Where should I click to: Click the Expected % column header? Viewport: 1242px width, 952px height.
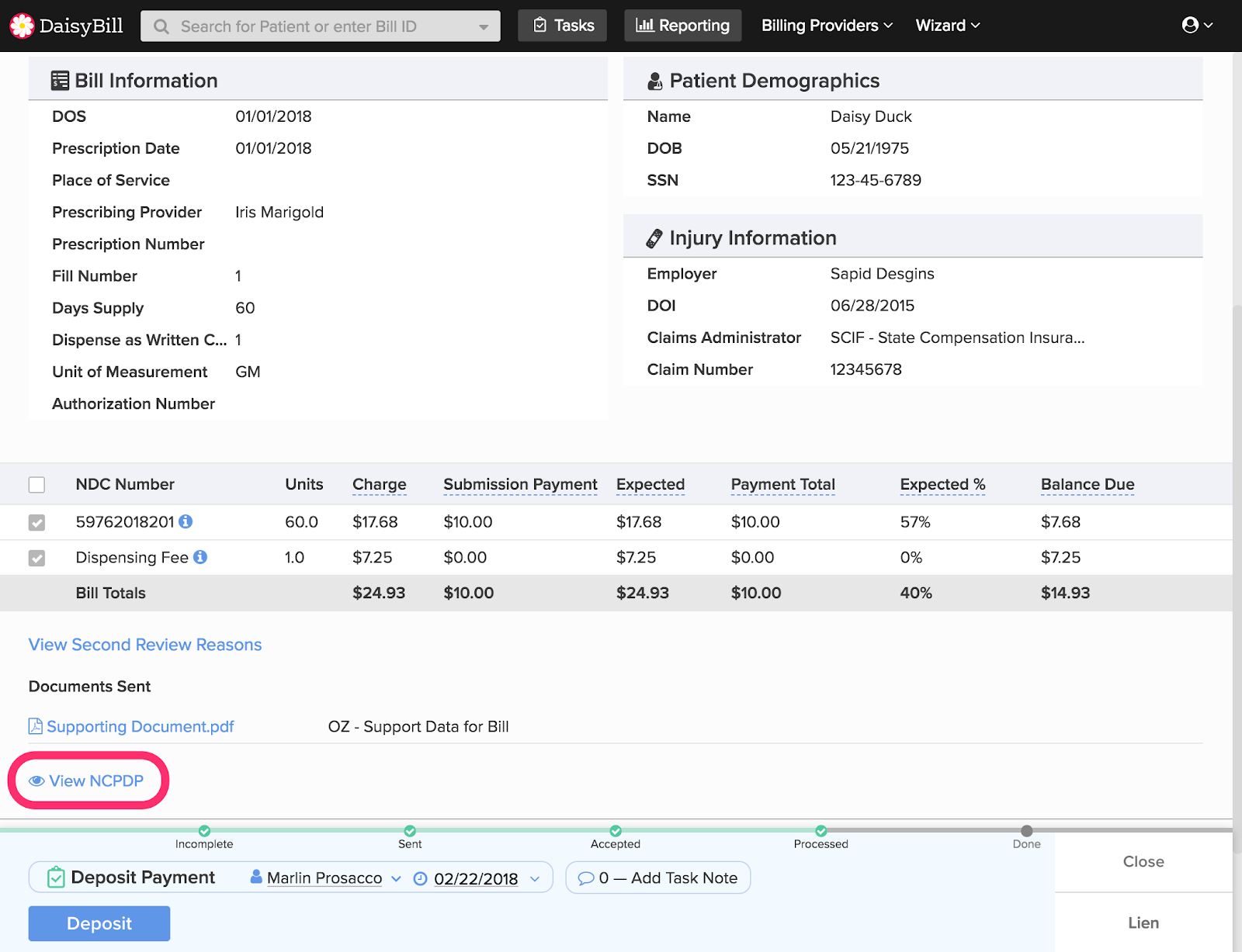(x=943, y=484)
